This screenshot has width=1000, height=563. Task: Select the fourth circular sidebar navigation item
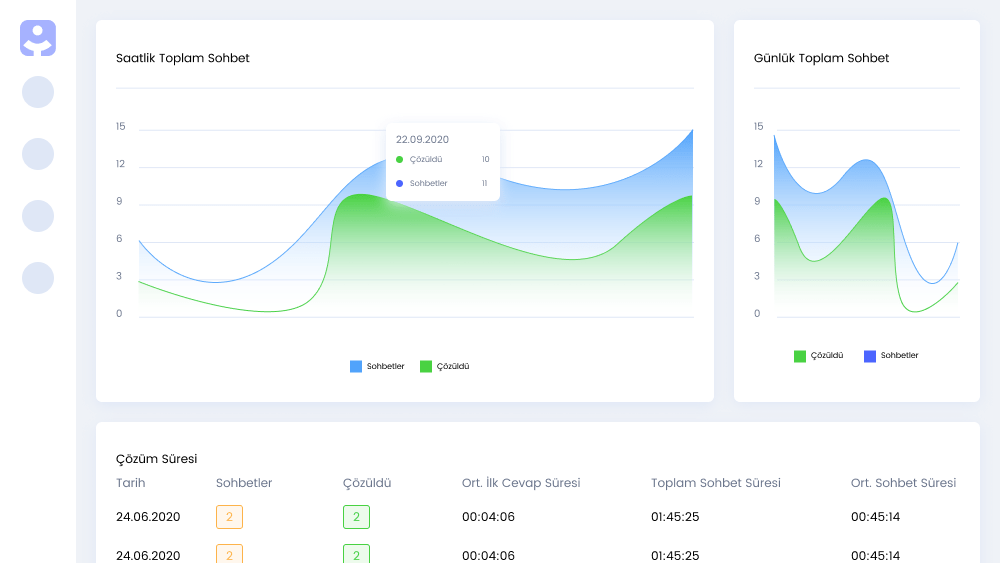[x=38, y=278]
